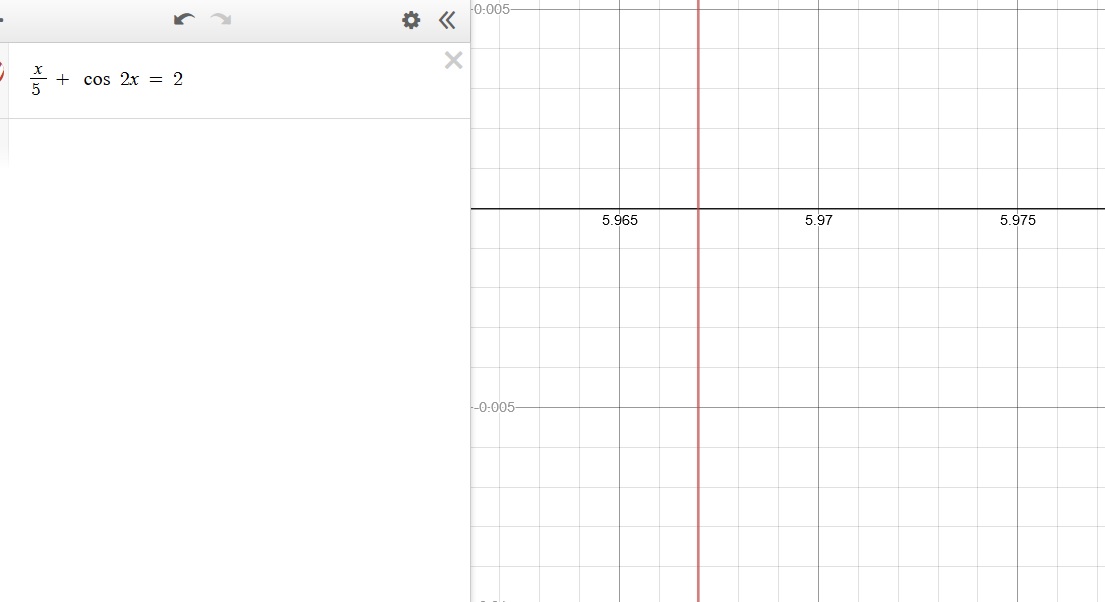
Task: Select the empty expression row below
Action: pos(240,142)
